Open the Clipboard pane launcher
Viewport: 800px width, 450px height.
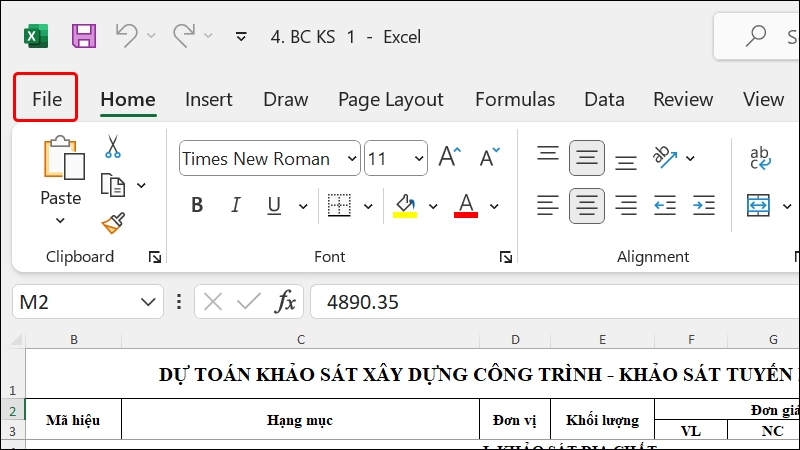155,257
